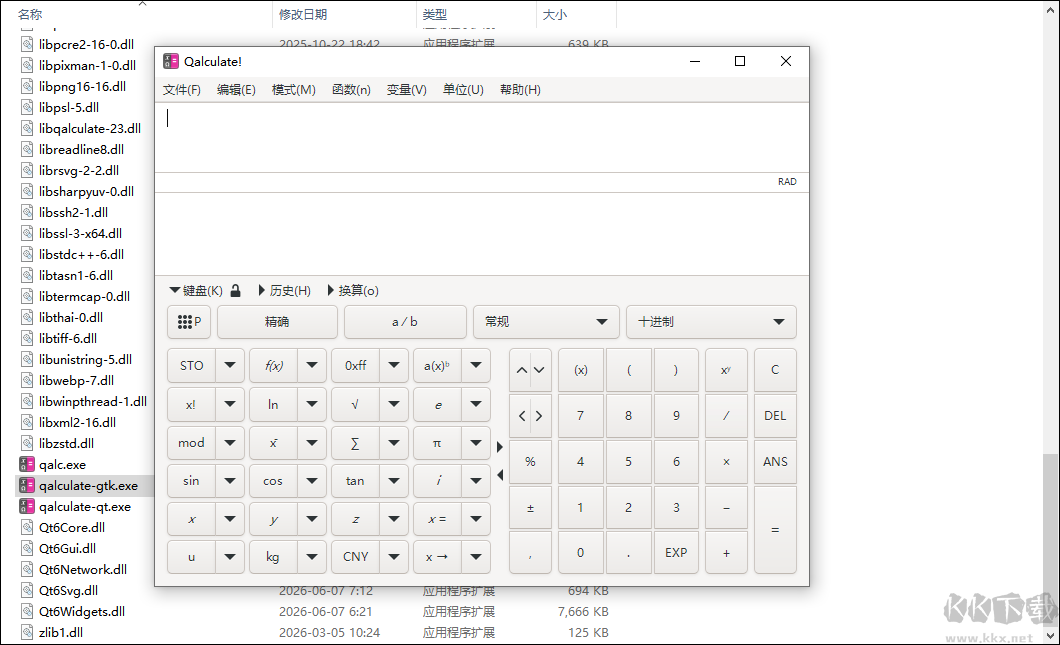The height and width of the screenshot is (645, 1060).
Task: Open dropdown arrow next to STO
Action: tap(230, 366)
